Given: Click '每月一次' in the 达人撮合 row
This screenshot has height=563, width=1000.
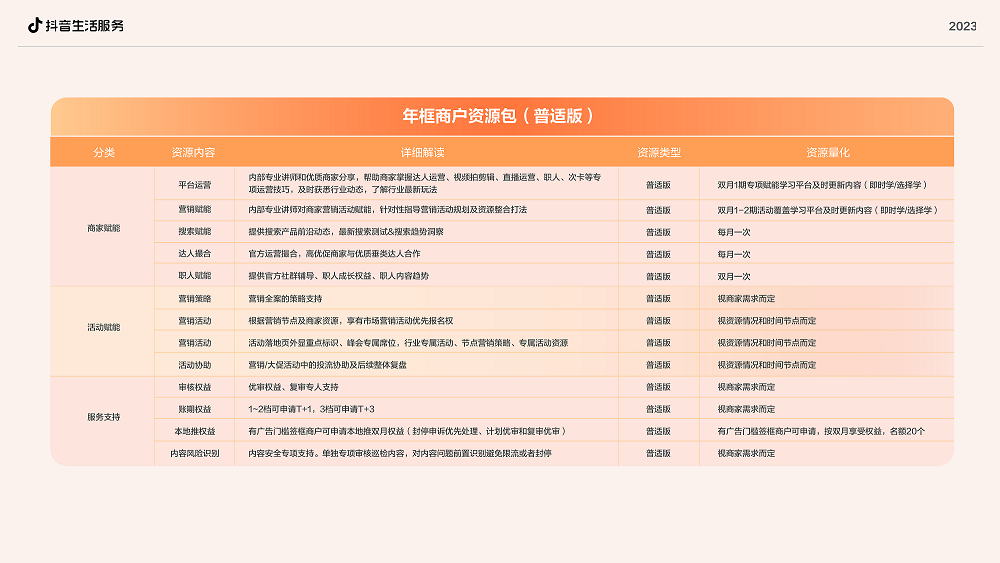Looking at the screenshot, I should click(733, 254).
